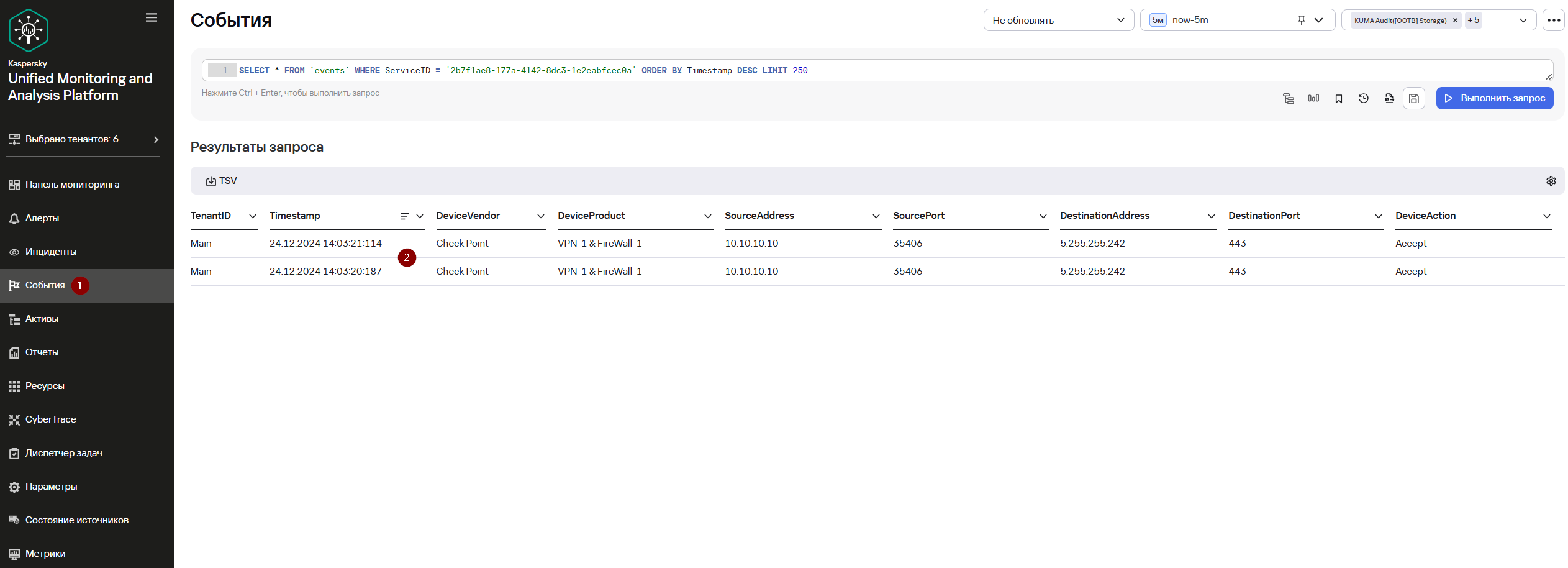Click source port 35406 in the 14:03:20:187 row
This screenshot has height=568, width=1568.
pyautogui.click(x=907, y=272)
